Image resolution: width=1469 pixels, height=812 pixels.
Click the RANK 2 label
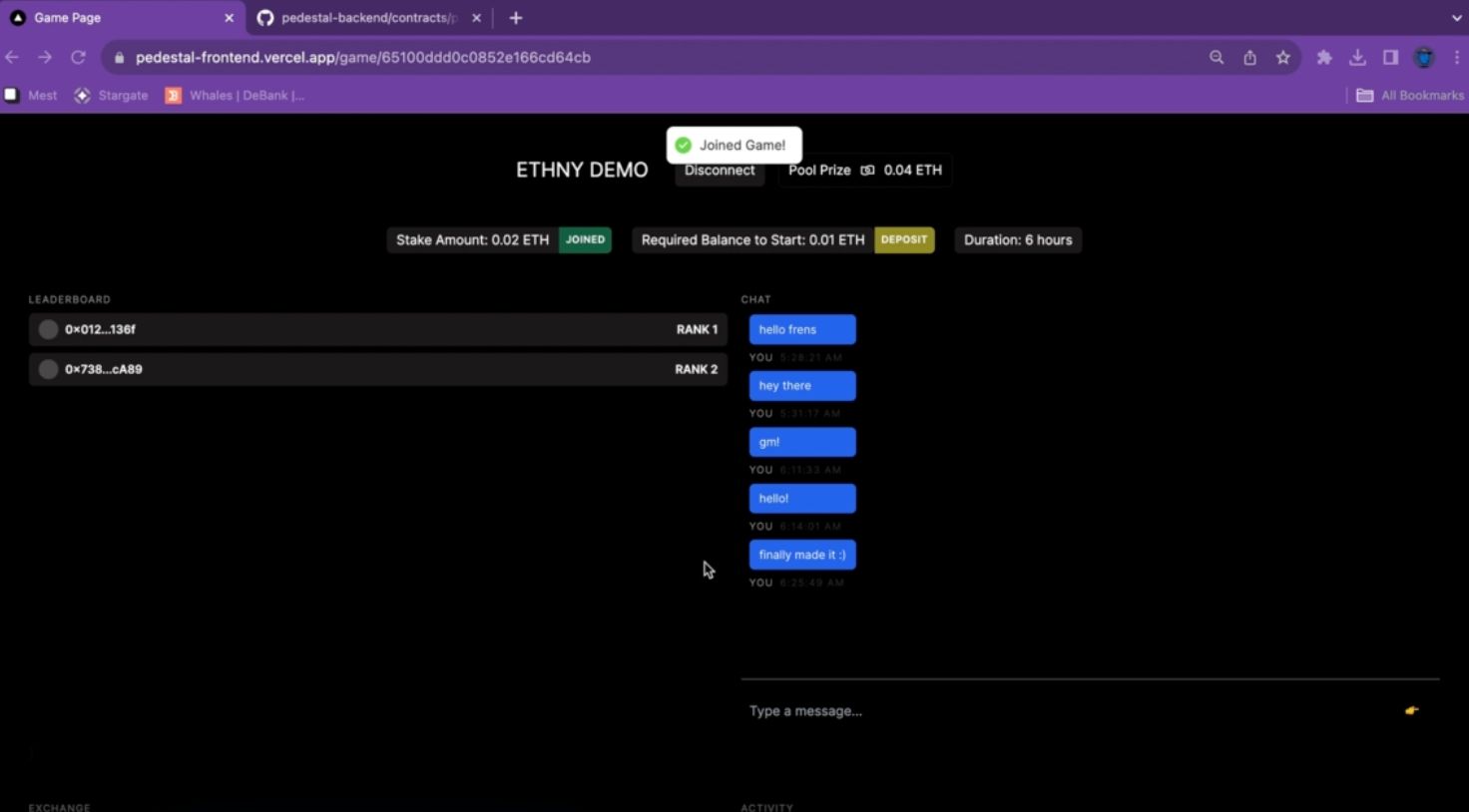697,369
